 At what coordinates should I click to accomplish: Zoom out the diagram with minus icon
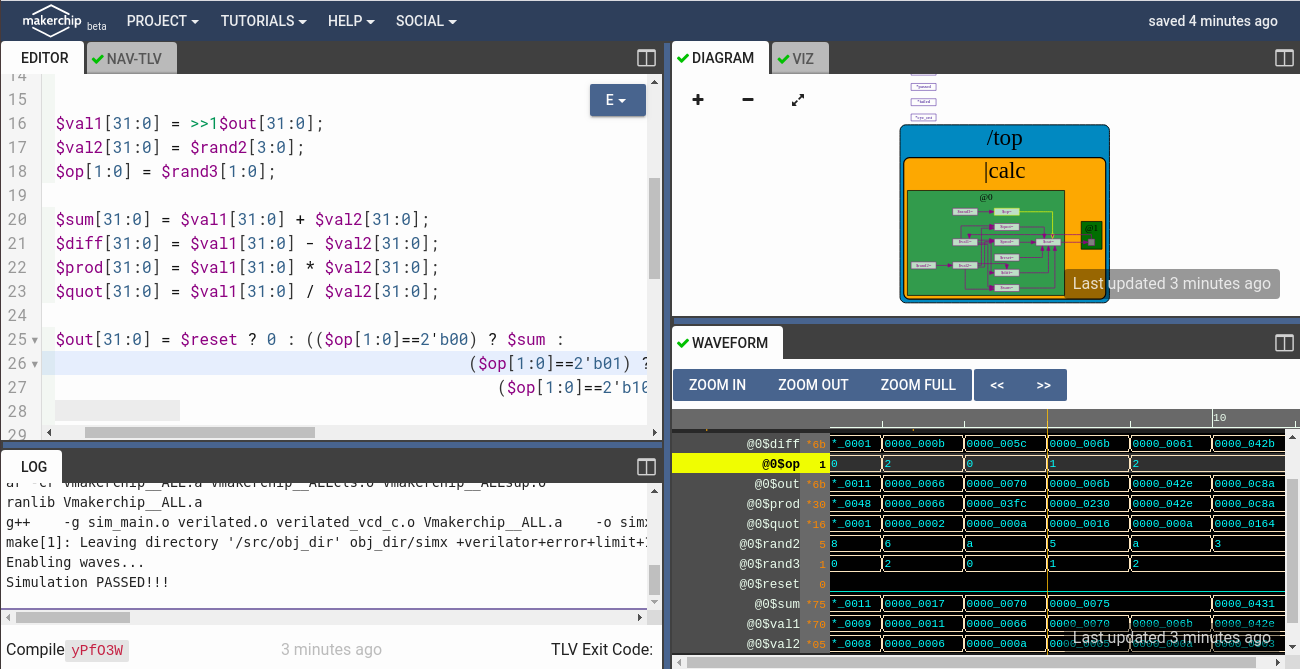point(748,100)
